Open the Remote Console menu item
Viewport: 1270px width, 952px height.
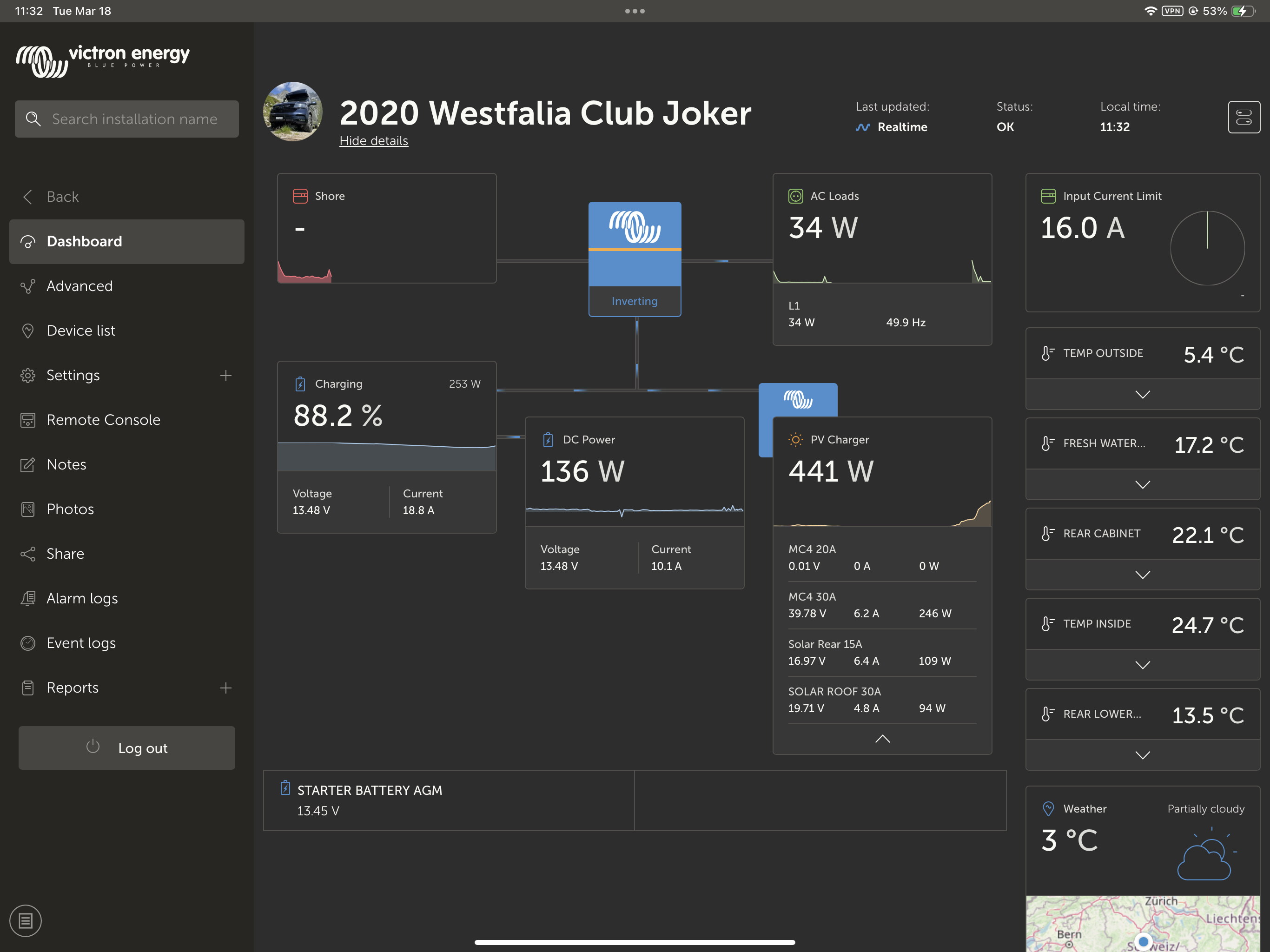(127, 420)
